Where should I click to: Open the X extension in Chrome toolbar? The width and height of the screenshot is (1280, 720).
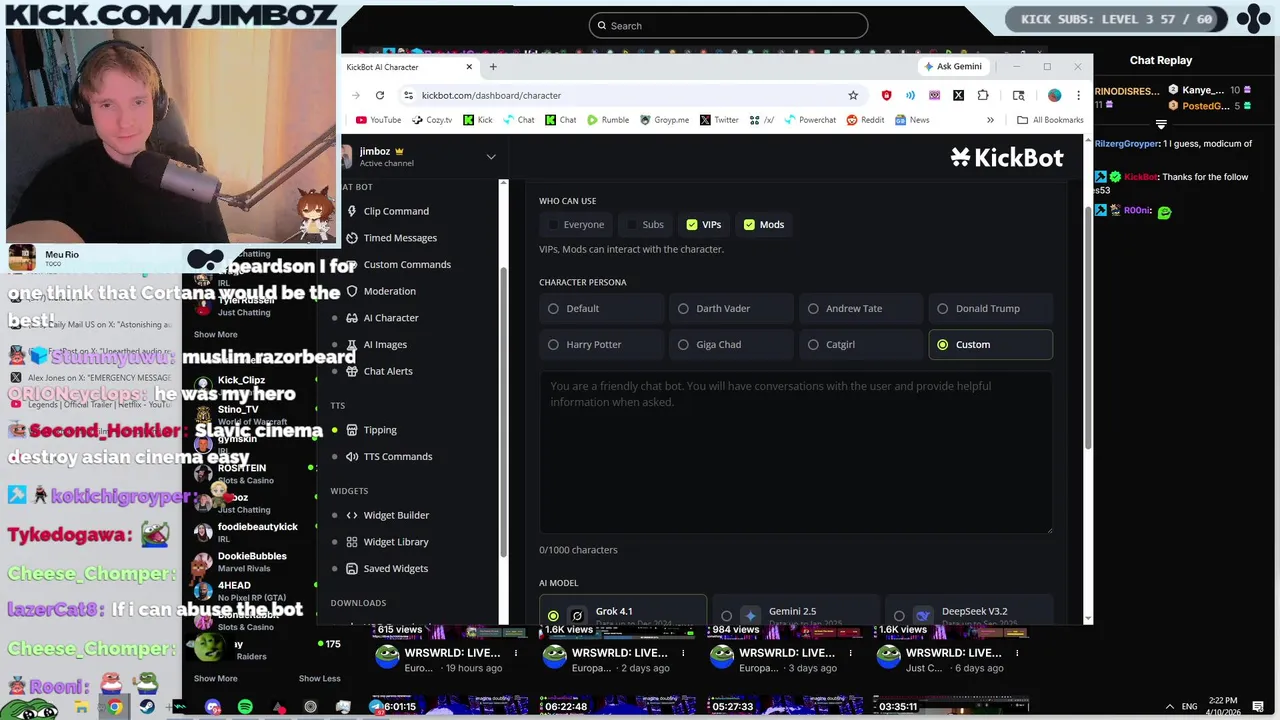point(958,95)
